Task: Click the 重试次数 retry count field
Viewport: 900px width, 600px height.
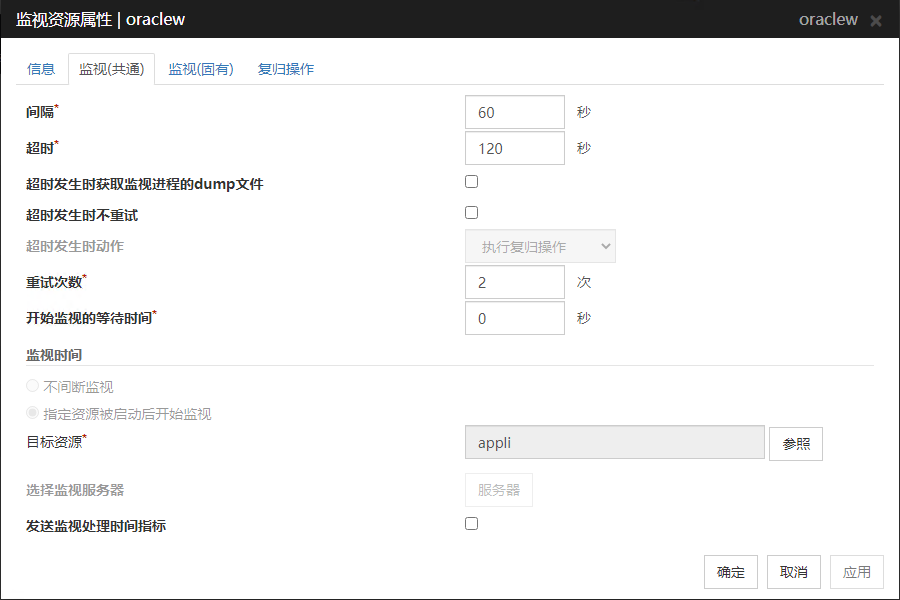Action: (515, 282)
